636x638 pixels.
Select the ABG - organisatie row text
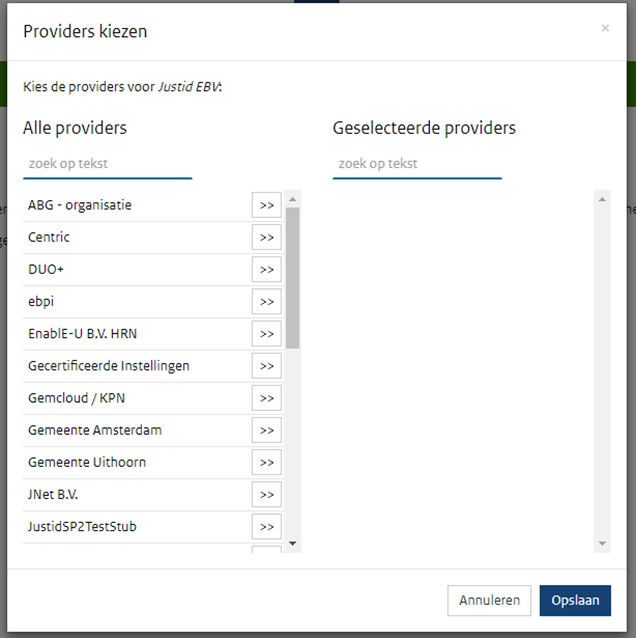[x=80, y=205]
